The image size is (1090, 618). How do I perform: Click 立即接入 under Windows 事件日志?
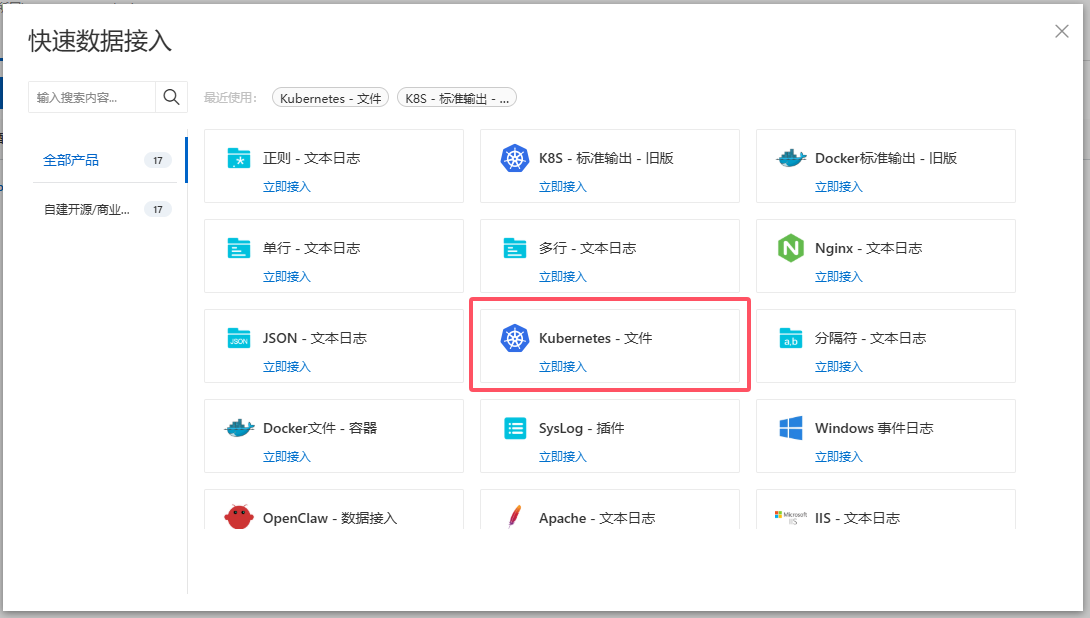coord(838,457)
